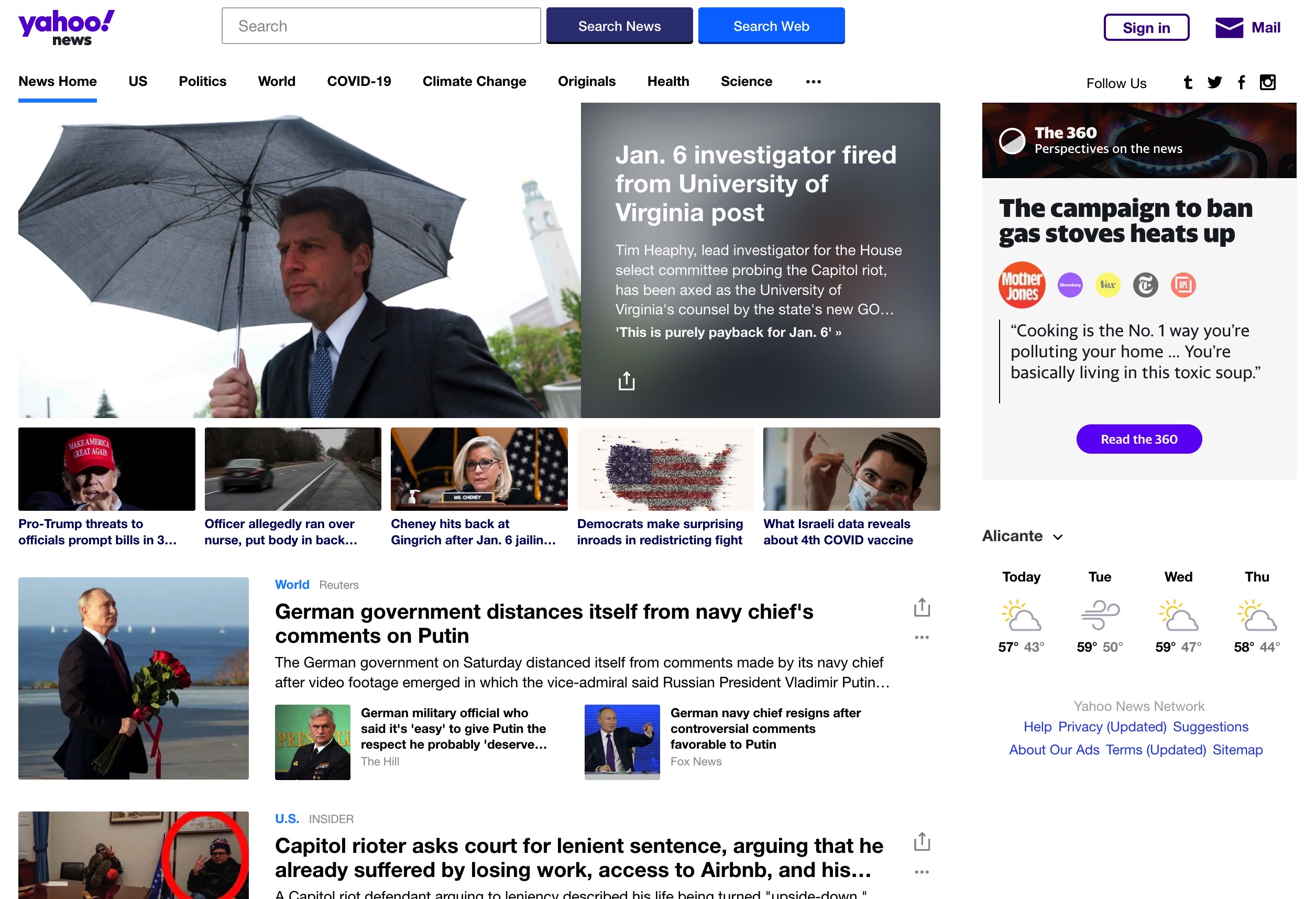Visit Yahoo News on Instagram
This screenshot has height=899, width=1316.
click(x=1267, y=83)
